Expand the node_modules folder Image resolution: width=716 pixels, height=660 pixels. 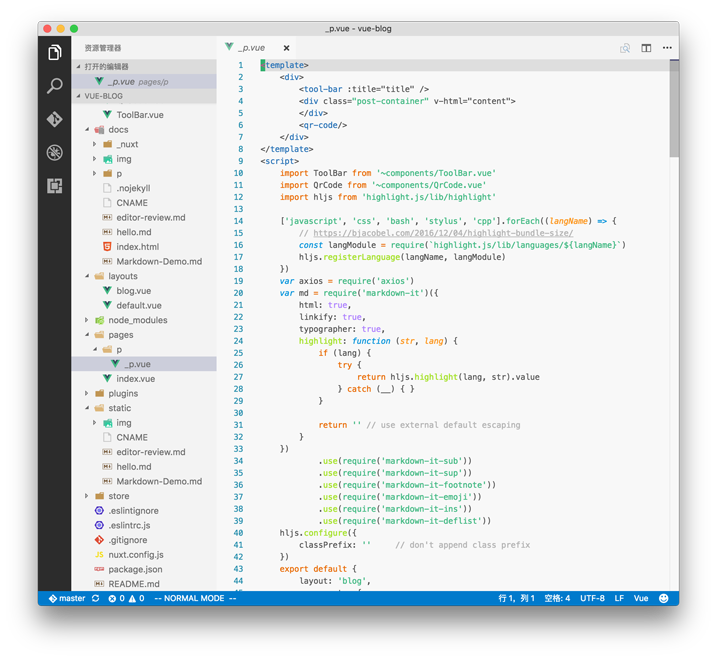87,320
